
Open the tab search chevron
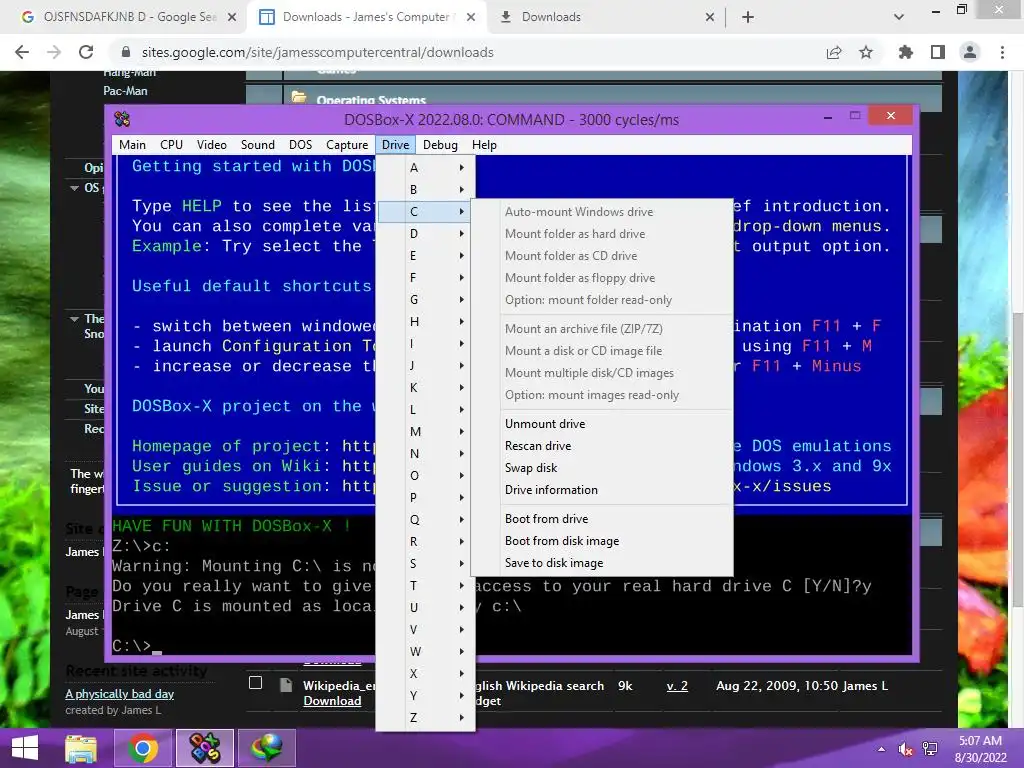(x=899, y=17)
